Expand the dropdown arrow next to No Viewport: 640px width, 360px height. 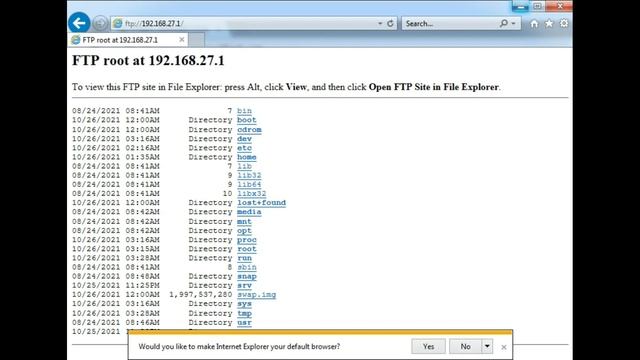click(x=487, y=346)
